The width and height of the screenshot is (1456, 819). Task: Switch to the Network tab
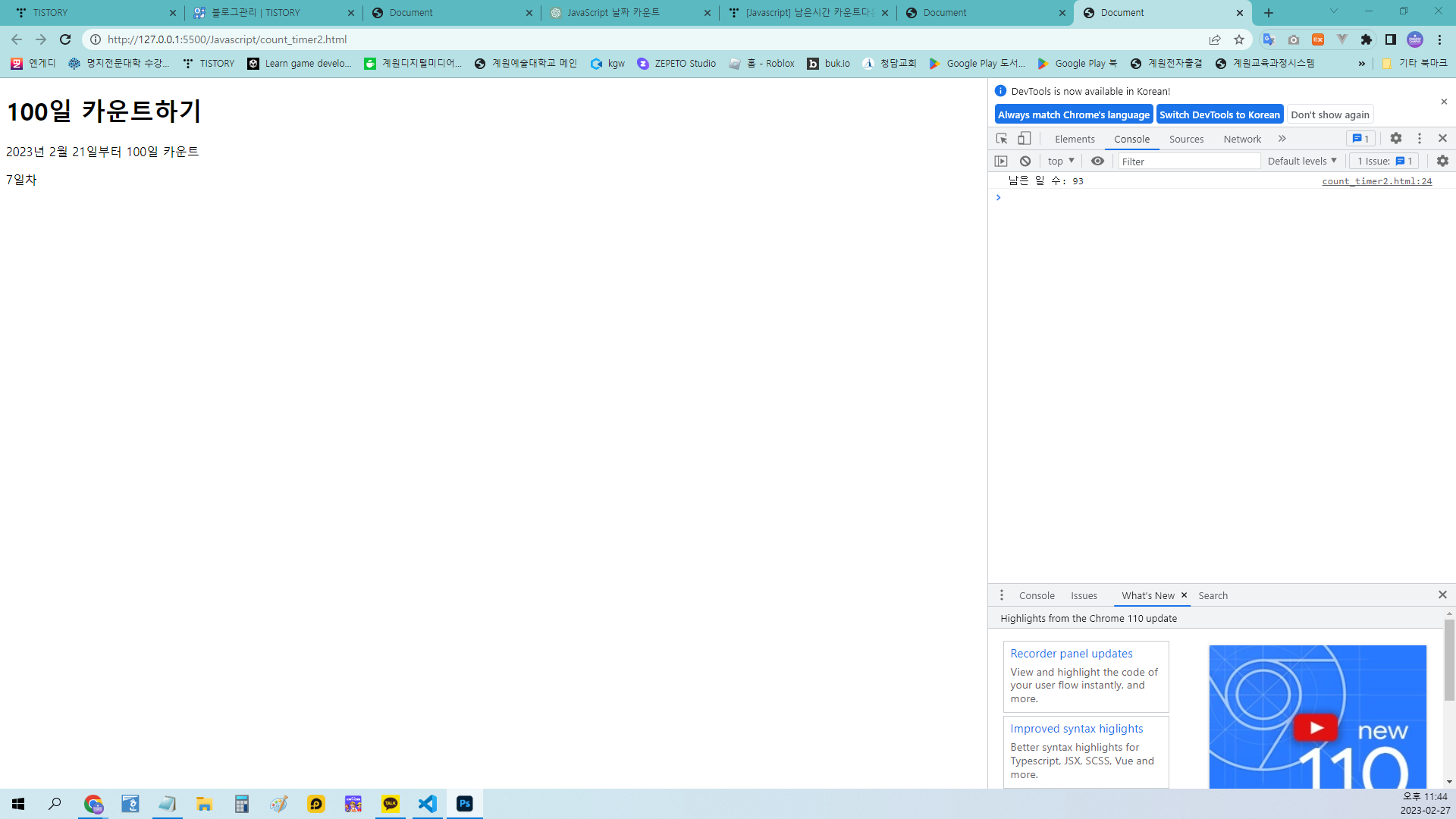coord(1242,139)
